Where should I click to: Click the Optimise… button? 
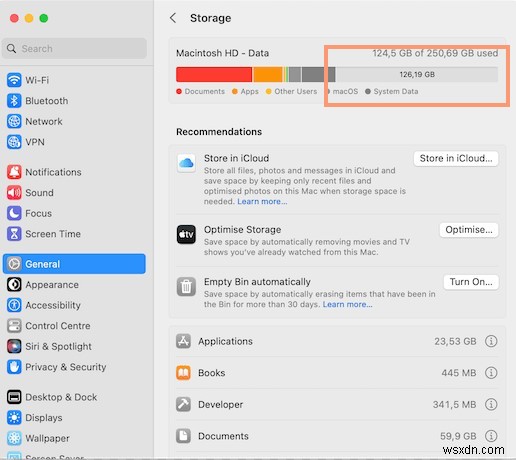click(x=469, y=230)
